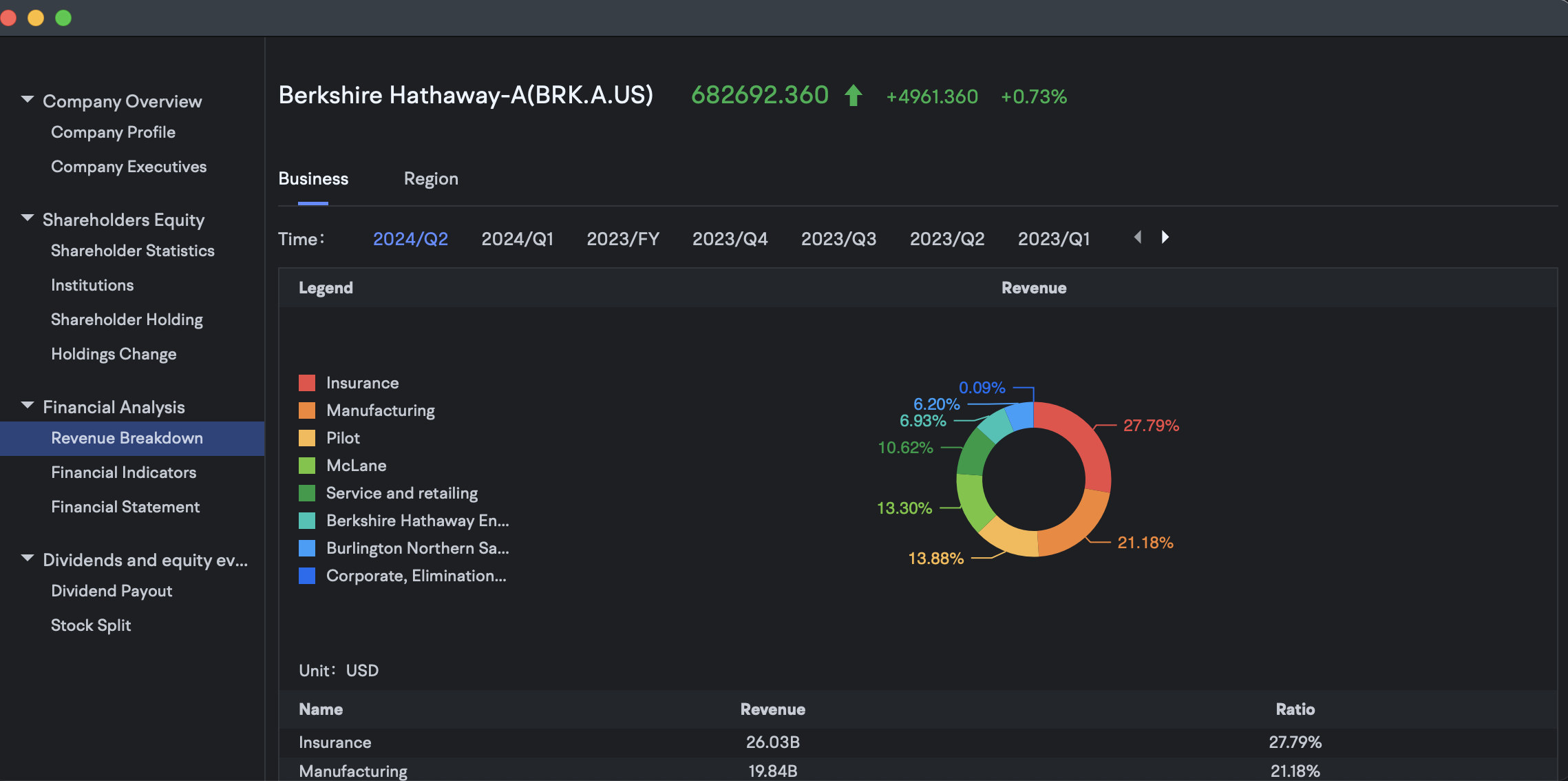Click the green upward price change arrow

[853, 96]
